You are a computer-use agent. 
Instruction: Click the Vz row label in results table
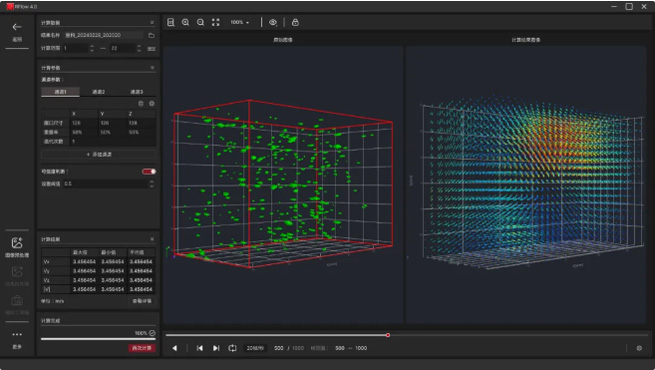[x=56, y=280]
